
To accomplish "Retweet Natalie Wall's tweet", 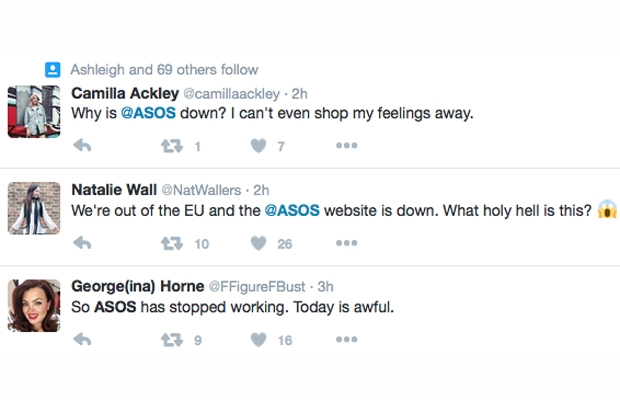I will [172, 243].
